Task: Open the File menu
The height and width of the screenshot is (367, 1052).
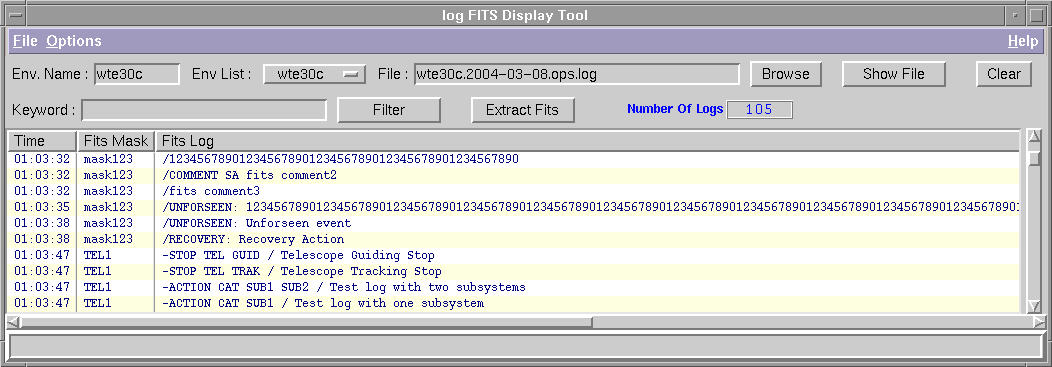Action: (x=25, y=41)
